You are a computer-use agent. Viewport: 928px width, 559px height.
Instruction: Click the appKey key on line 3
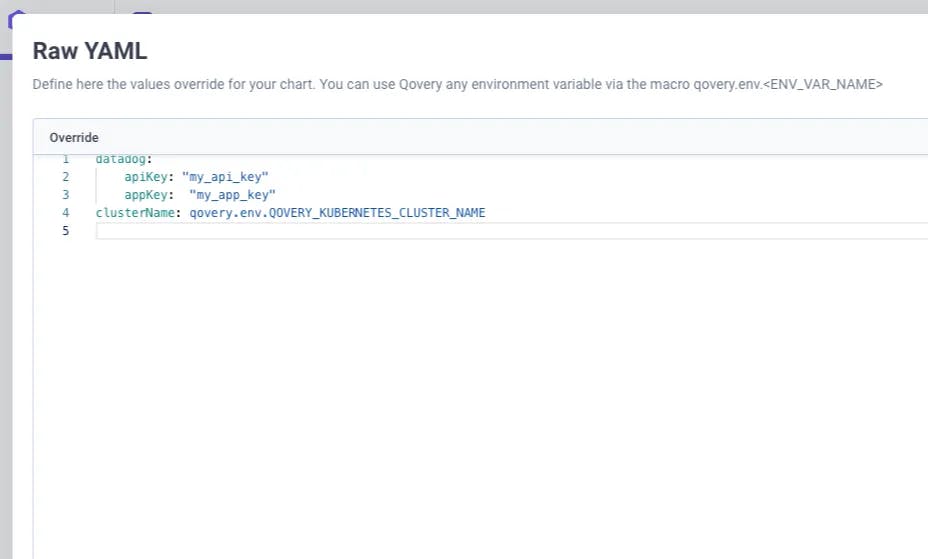click(x=146, y=195)
